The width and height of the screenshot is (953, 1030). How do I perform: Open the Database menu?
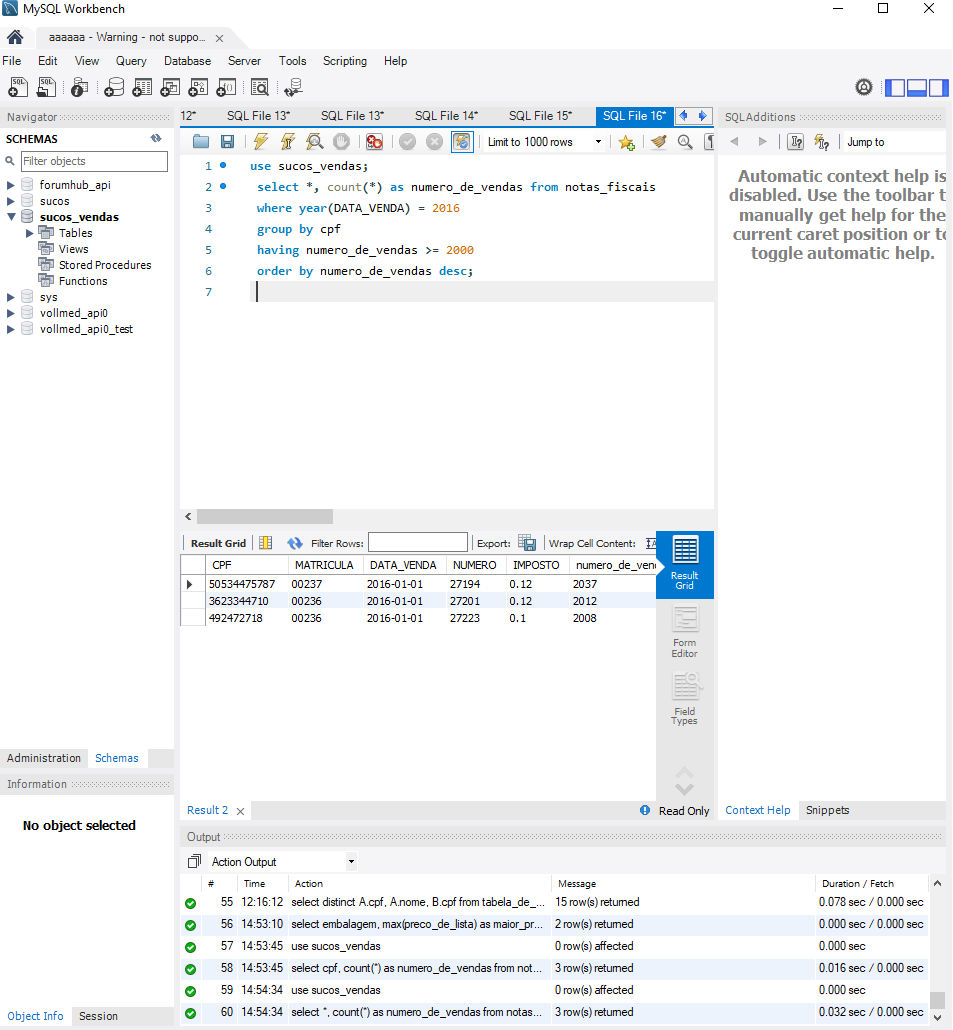pyautogui.click(x=187, y=61)
